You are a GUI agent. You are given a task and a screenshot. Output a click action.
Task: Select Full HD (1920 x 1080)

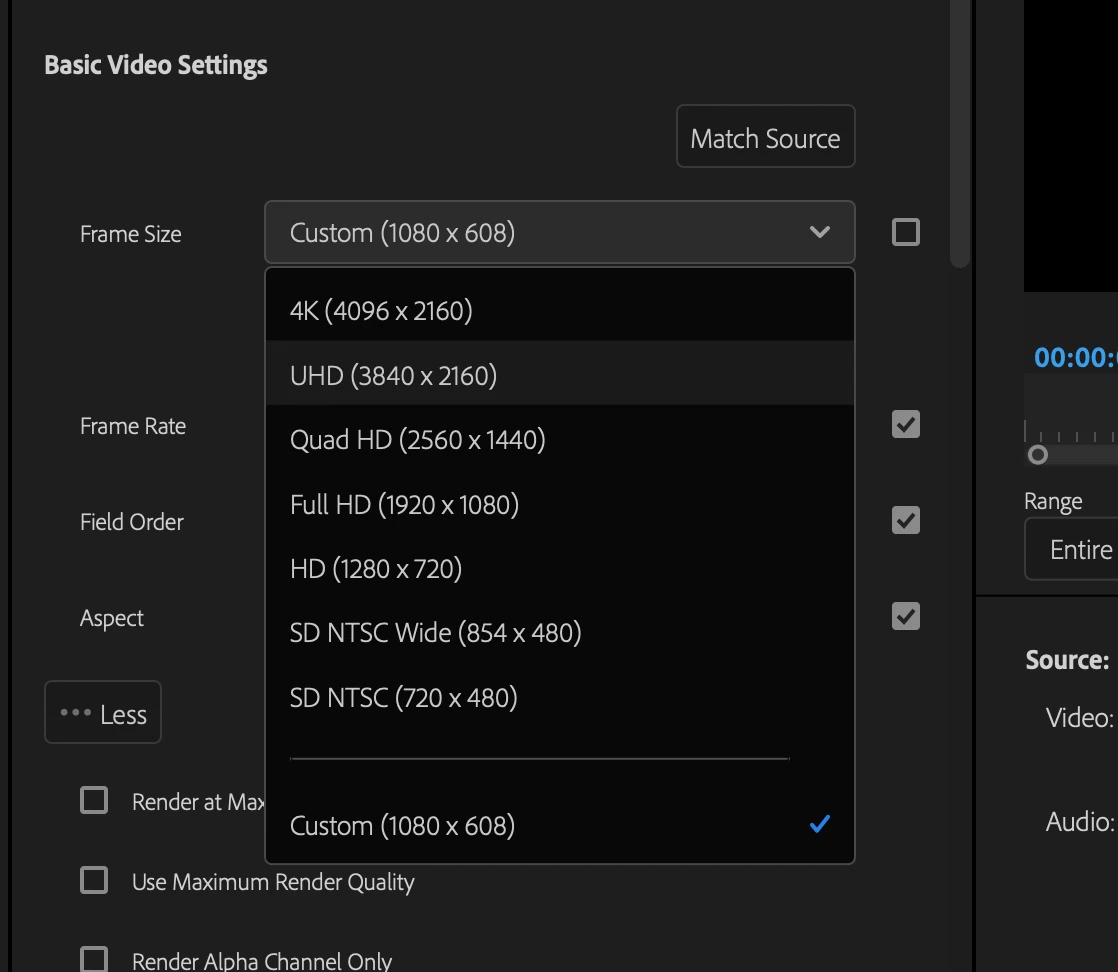tap(560, 504)
